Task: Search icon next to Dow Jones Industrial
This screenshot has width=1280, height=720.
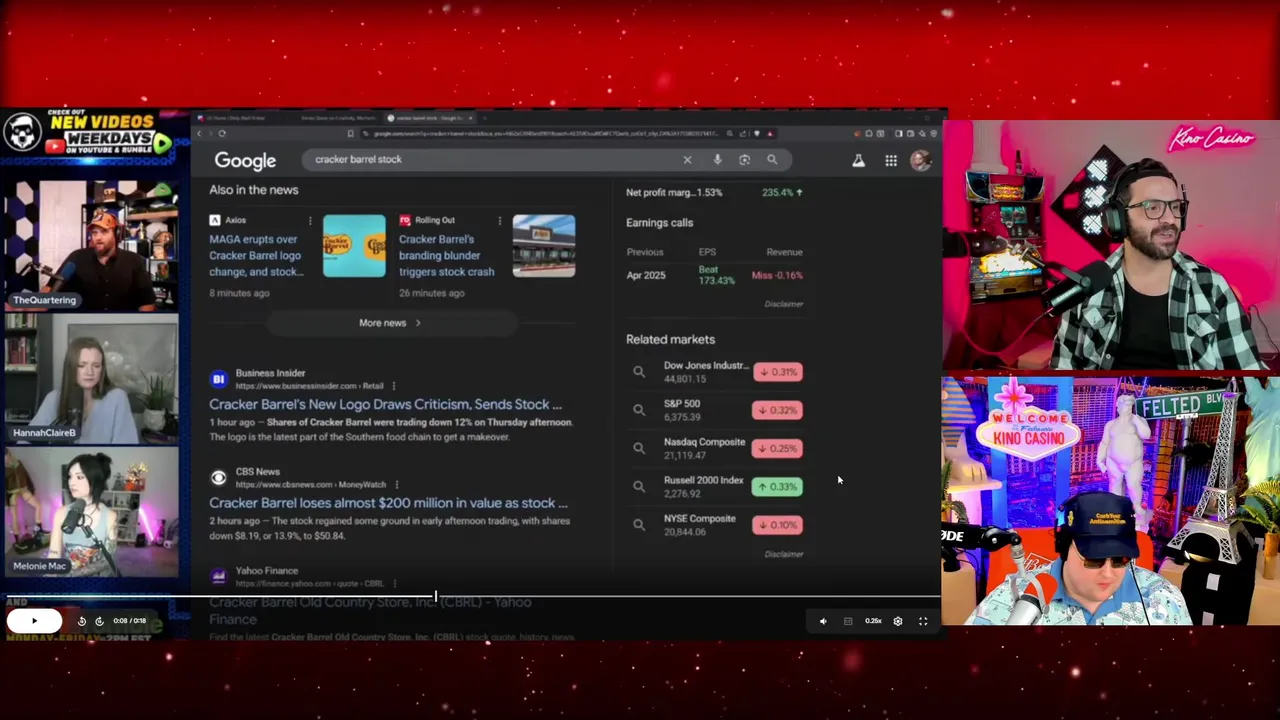Action: click(639, 372)
